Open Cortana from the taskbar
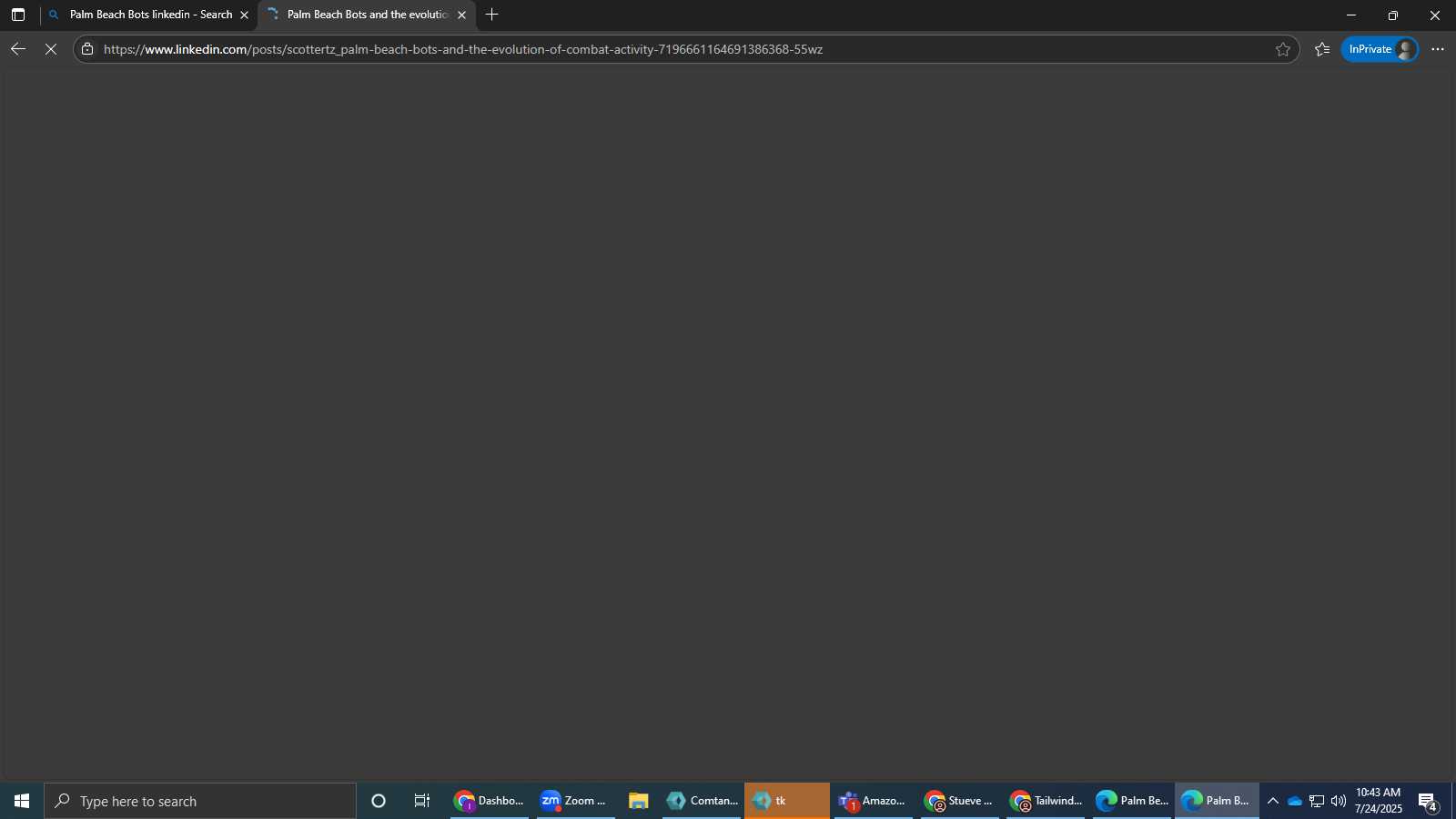The width and height of the screenshot is (1456, 819). coord(379,801)
